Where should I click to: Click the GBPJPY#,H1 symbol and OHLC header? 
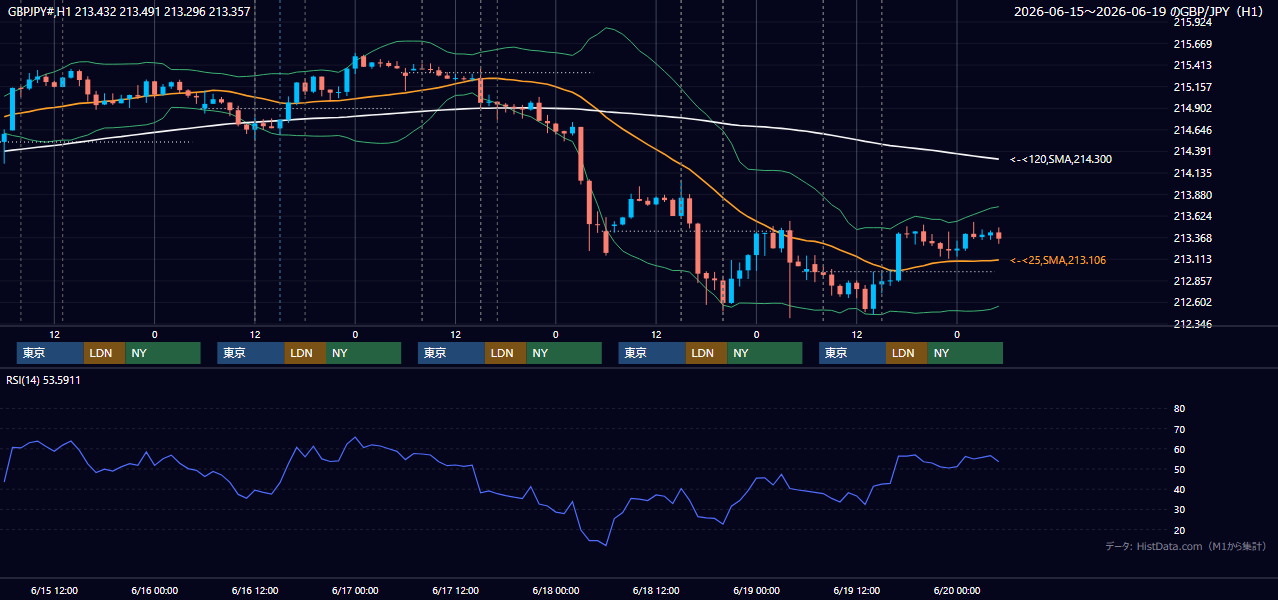[x=129, y=12]
